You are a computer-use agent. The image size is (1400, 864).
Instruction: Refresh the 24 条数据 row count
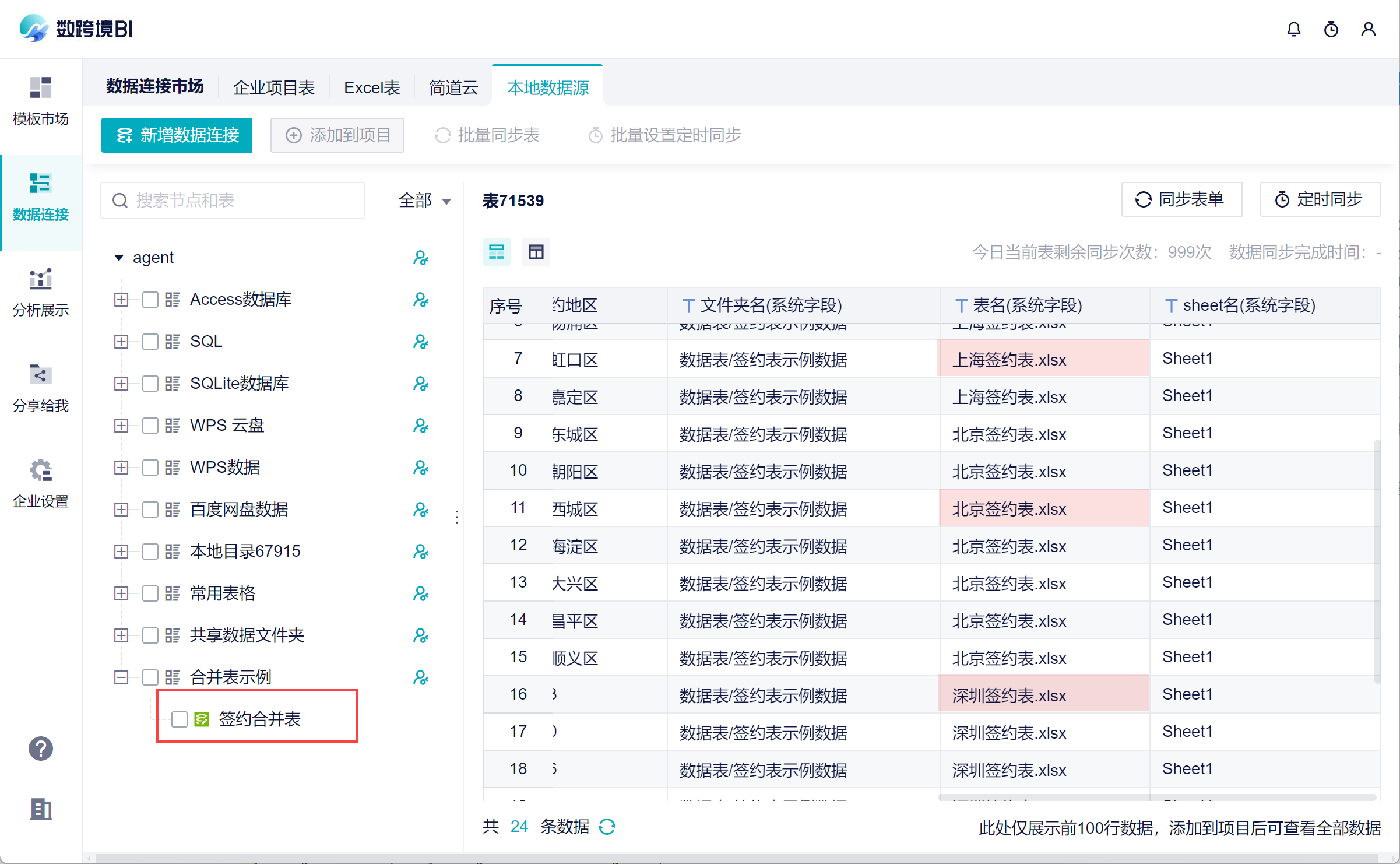[x=607, y=827]
